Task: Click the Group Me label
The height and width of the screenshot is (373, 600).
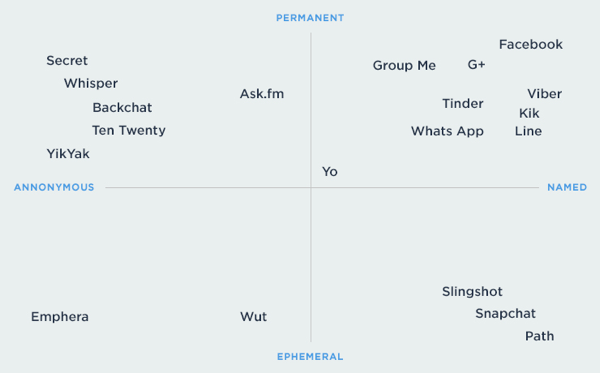Action: coord(404,66)
